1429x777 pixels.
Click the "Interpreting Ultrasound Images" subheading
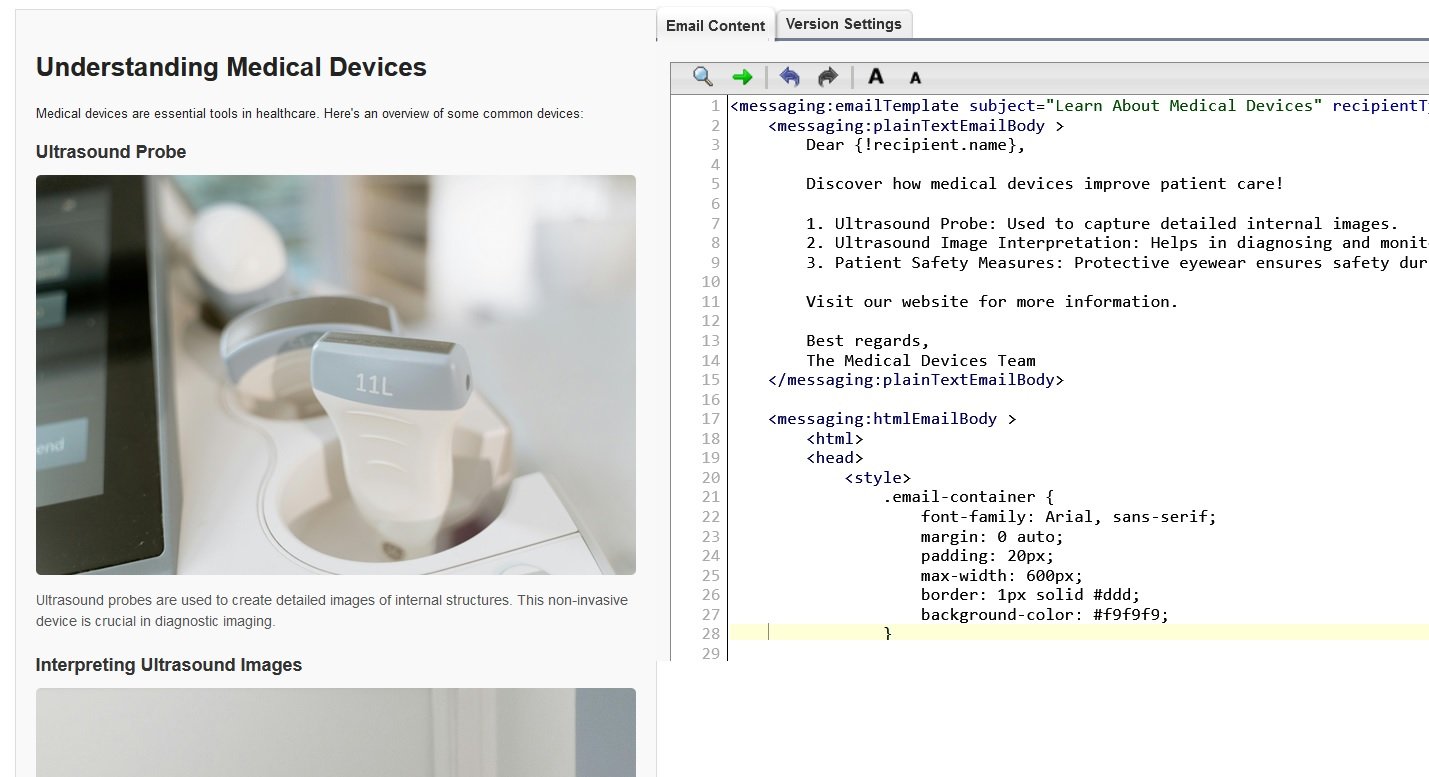(x=169, y=665)
